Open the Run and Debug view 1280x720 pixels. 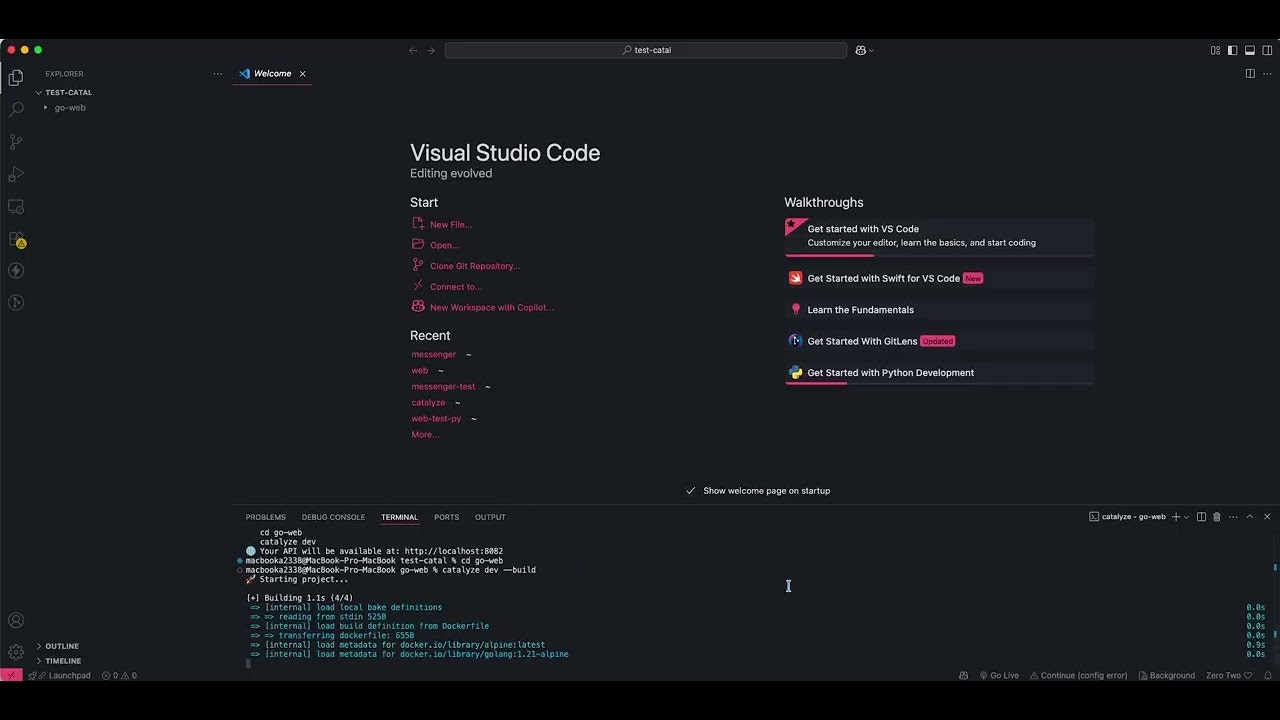coord(16,174)
